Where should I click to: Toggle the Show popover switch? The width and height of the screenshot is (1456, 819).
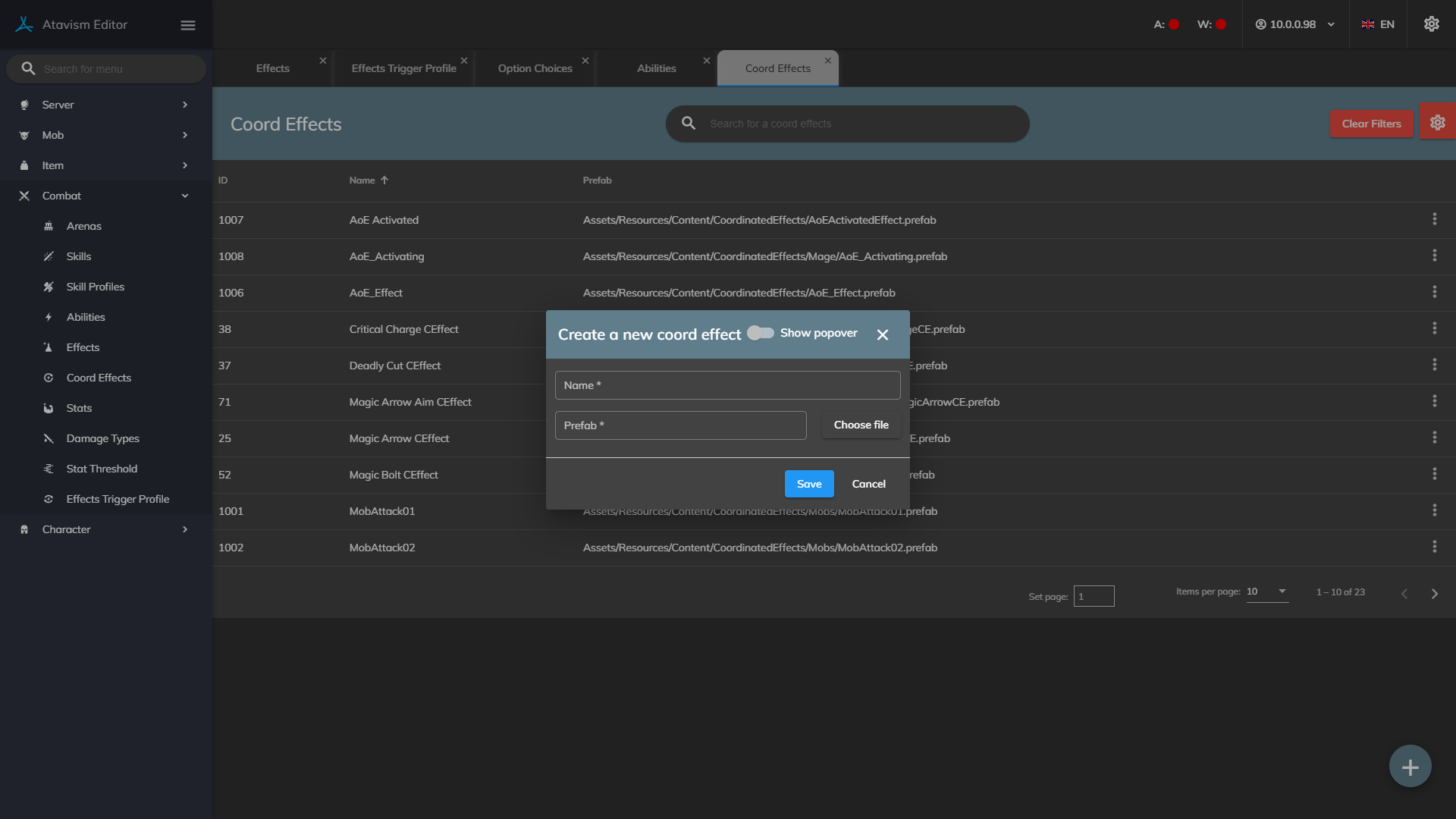761,333
